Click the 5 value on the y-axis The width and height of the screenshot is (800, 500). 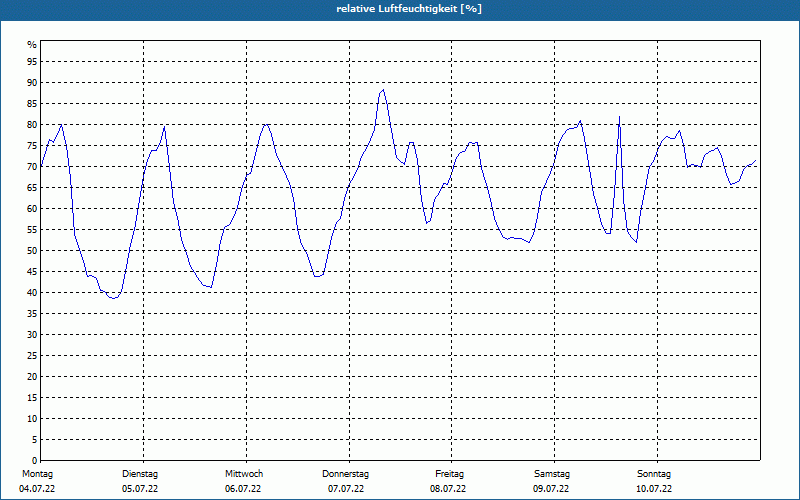pos(34,440)
